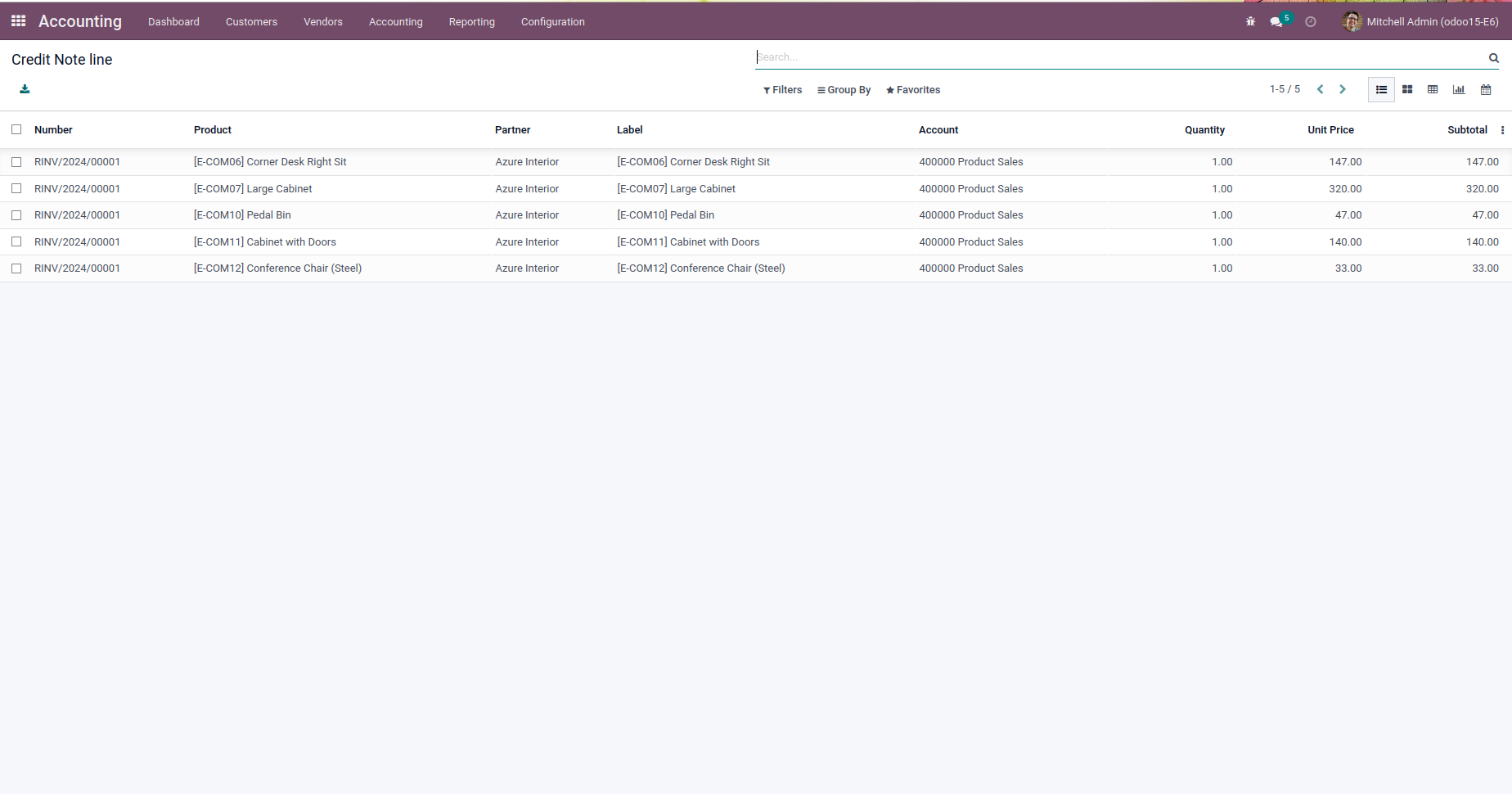Open the Favorites dropdown
Viewport: 1512px width, 794px height.
pos(913,90)
